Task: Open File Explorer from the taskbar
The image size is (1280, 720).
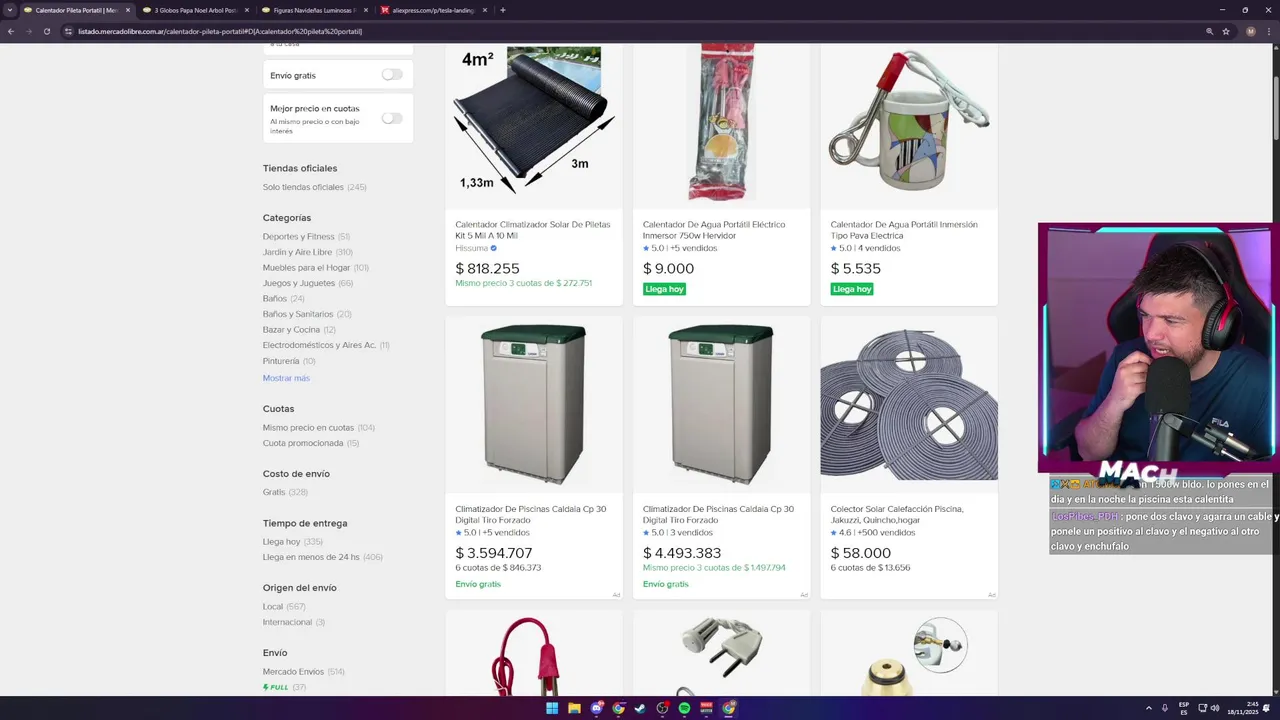Action: point(574,708)
